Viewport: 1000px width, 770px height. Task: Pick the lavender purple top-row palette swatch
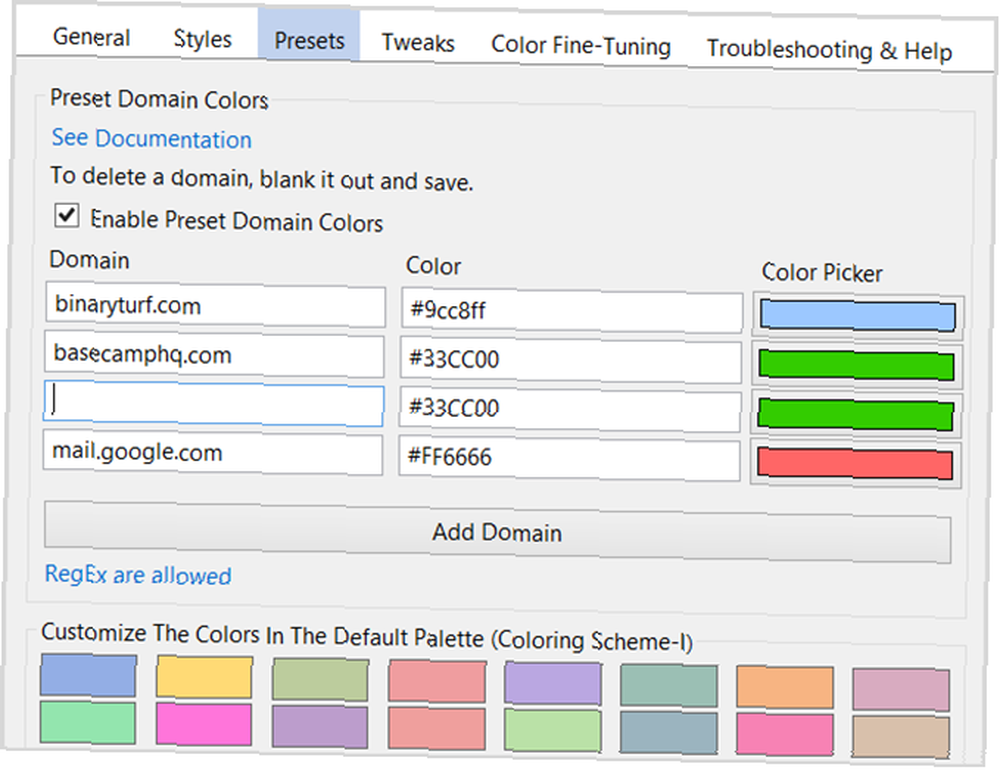pos(553,683)
